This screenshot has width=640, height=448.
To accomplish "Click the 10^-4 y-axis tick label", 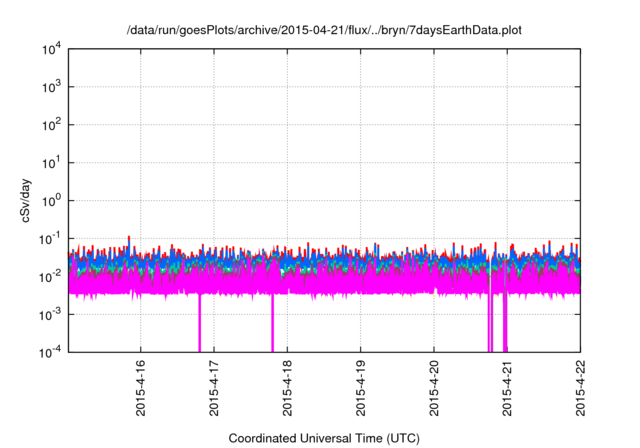I will click(50, 352).
